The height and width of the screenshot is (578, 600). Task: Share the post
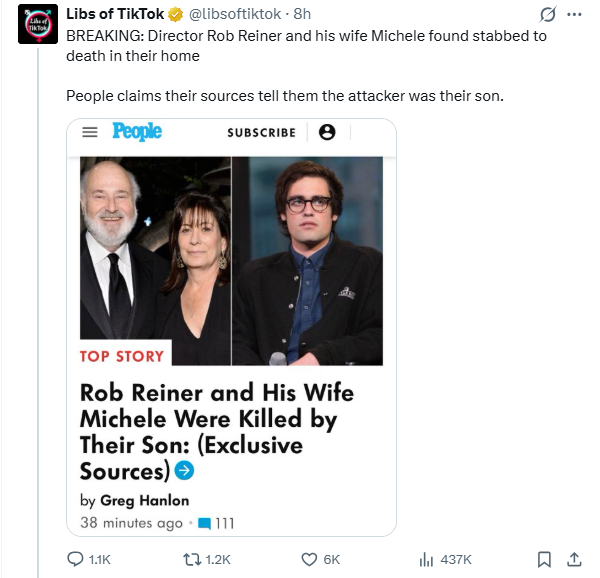click(x=574, y=559)
